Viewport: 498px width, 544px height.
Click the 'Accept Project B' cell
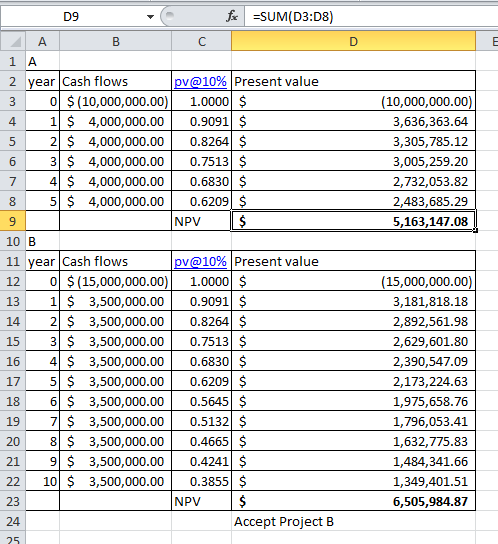[x=353, y=521]
